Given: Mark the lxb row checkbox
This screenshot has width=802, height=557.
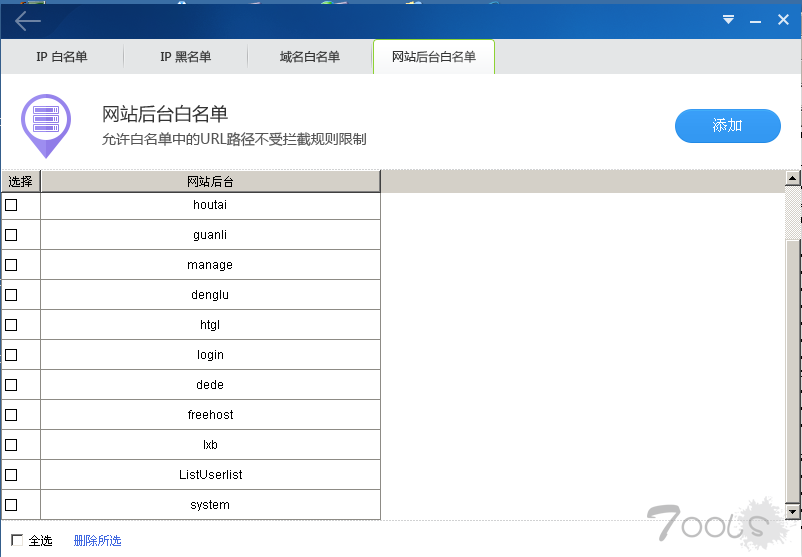Looking at the screenshot, I should [11, 445].
